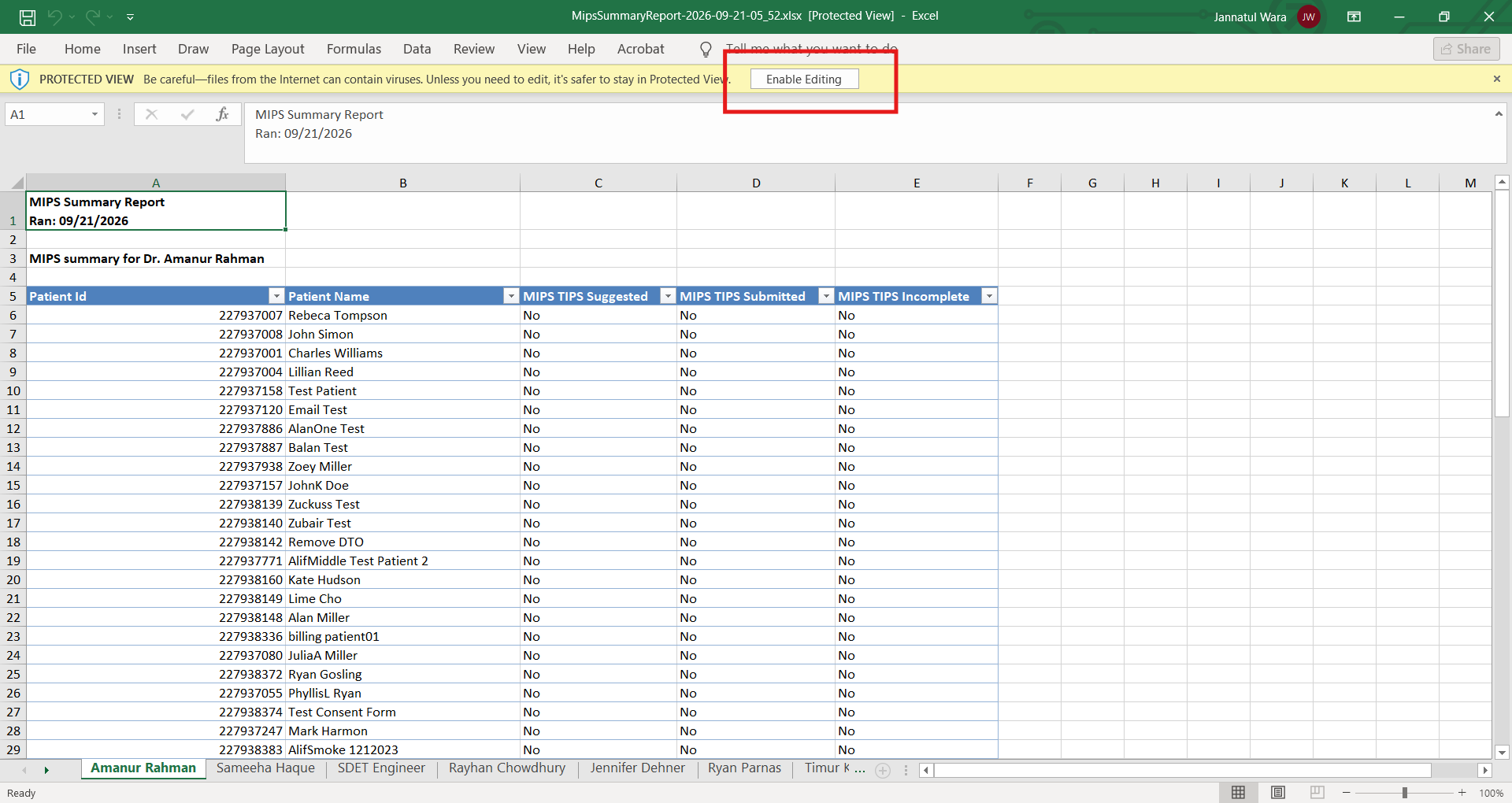
Task: Open the MIPS TIPS Suggested filter dropdown
Action: [668, 296]
